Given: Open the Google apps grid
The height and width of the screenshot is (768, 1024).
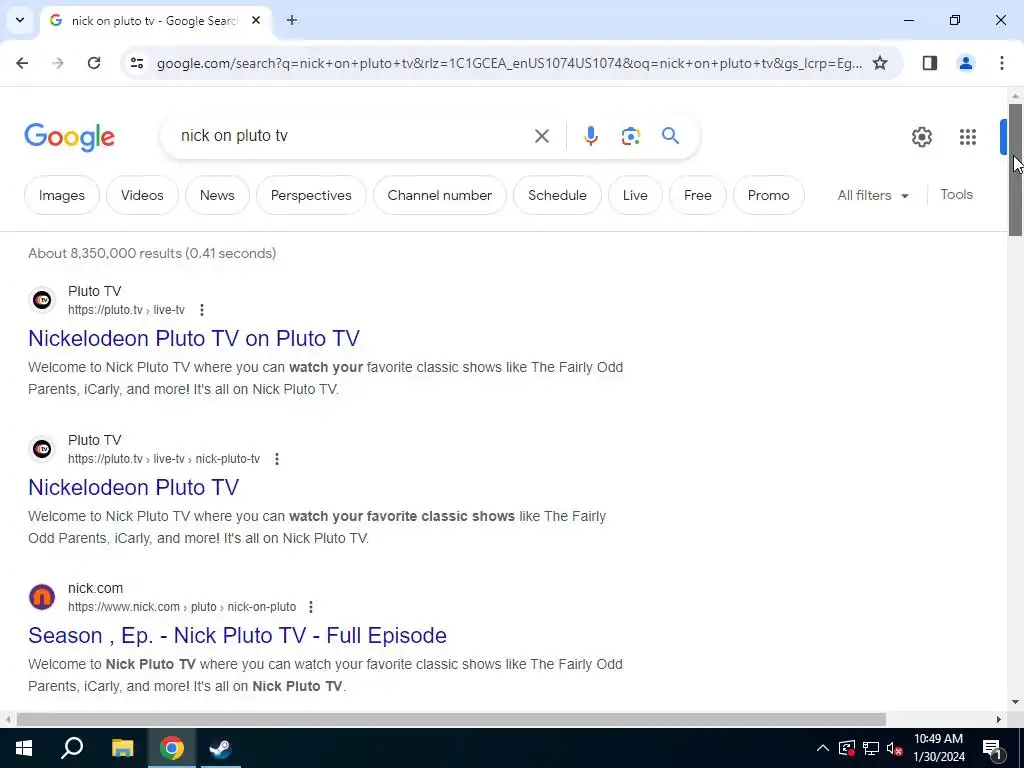Looking at the screenshot, I should click(968, 136).
